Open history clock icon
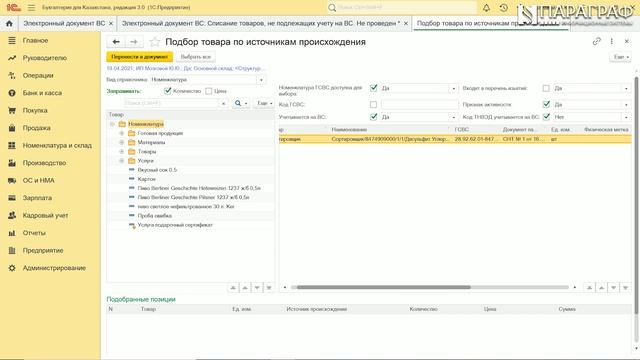Image resolution: width=640 pixels, height=360 pixels. pos(504,7)
